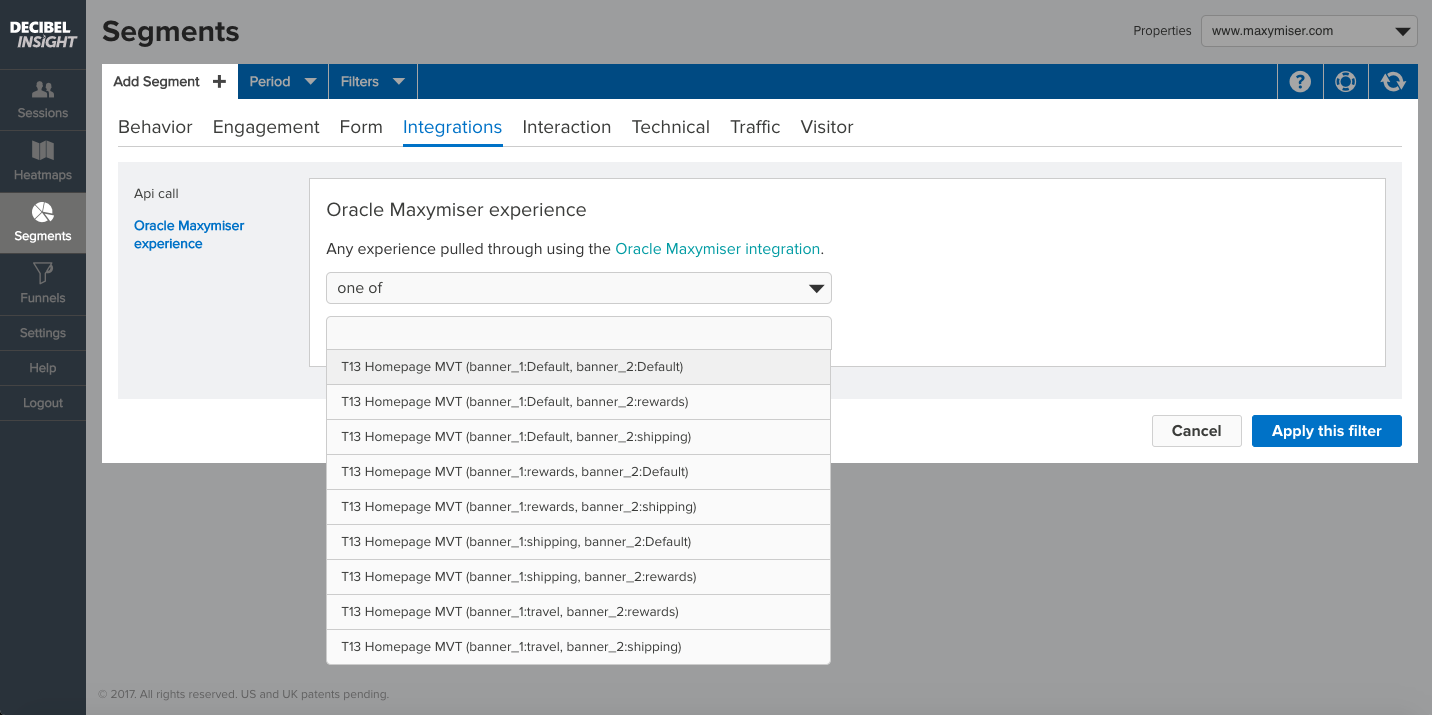This screenshot has height=715, width=1432.
Task: Click the Decibel Insight logo
Action: pos(43,35)
